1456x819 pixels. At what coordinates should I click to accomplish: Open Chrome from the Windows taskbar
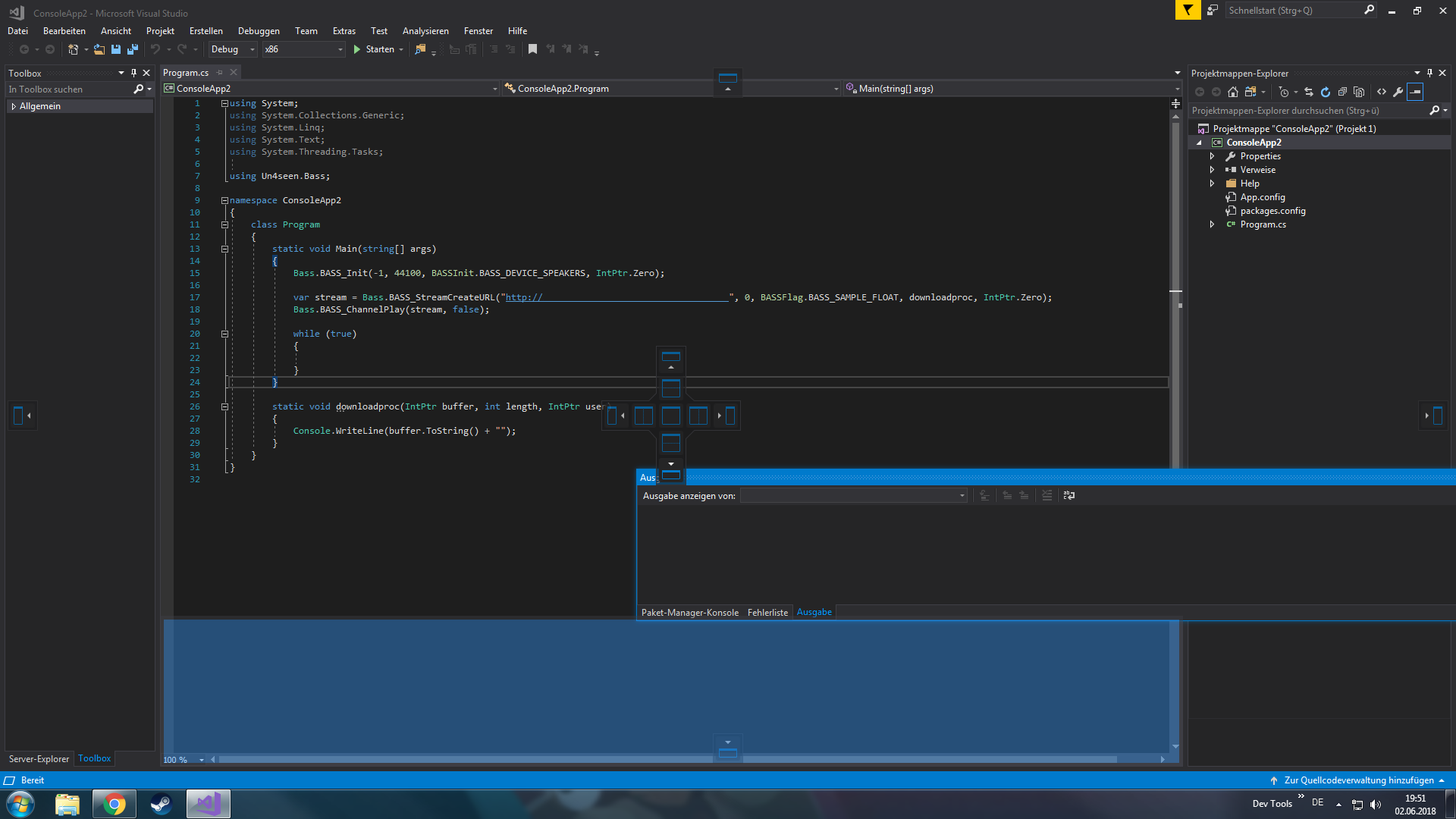115,804
